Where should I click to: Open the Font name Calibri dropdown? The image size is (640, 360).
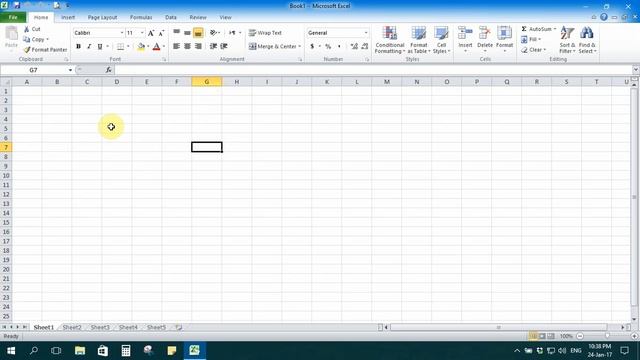[x=122, y=33]
